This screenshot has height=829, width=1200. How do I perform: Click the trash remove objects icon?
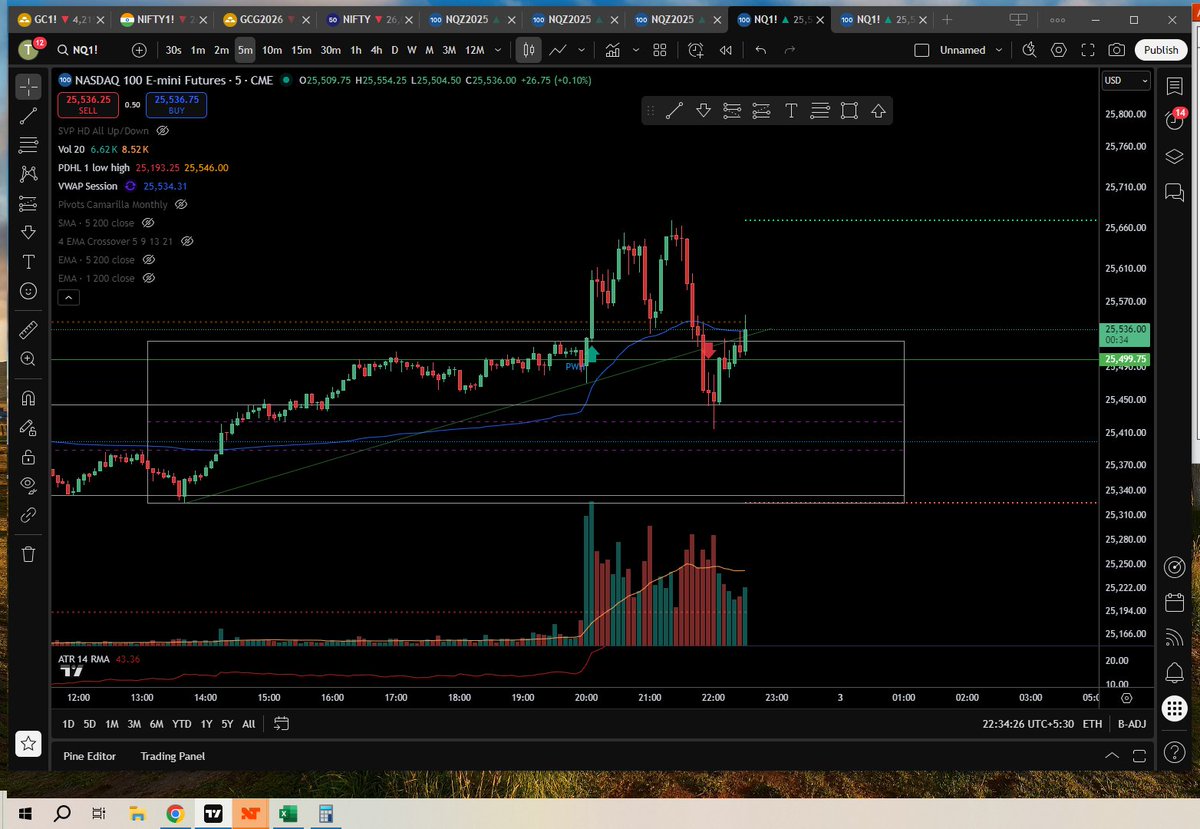[x=29, y=553]
